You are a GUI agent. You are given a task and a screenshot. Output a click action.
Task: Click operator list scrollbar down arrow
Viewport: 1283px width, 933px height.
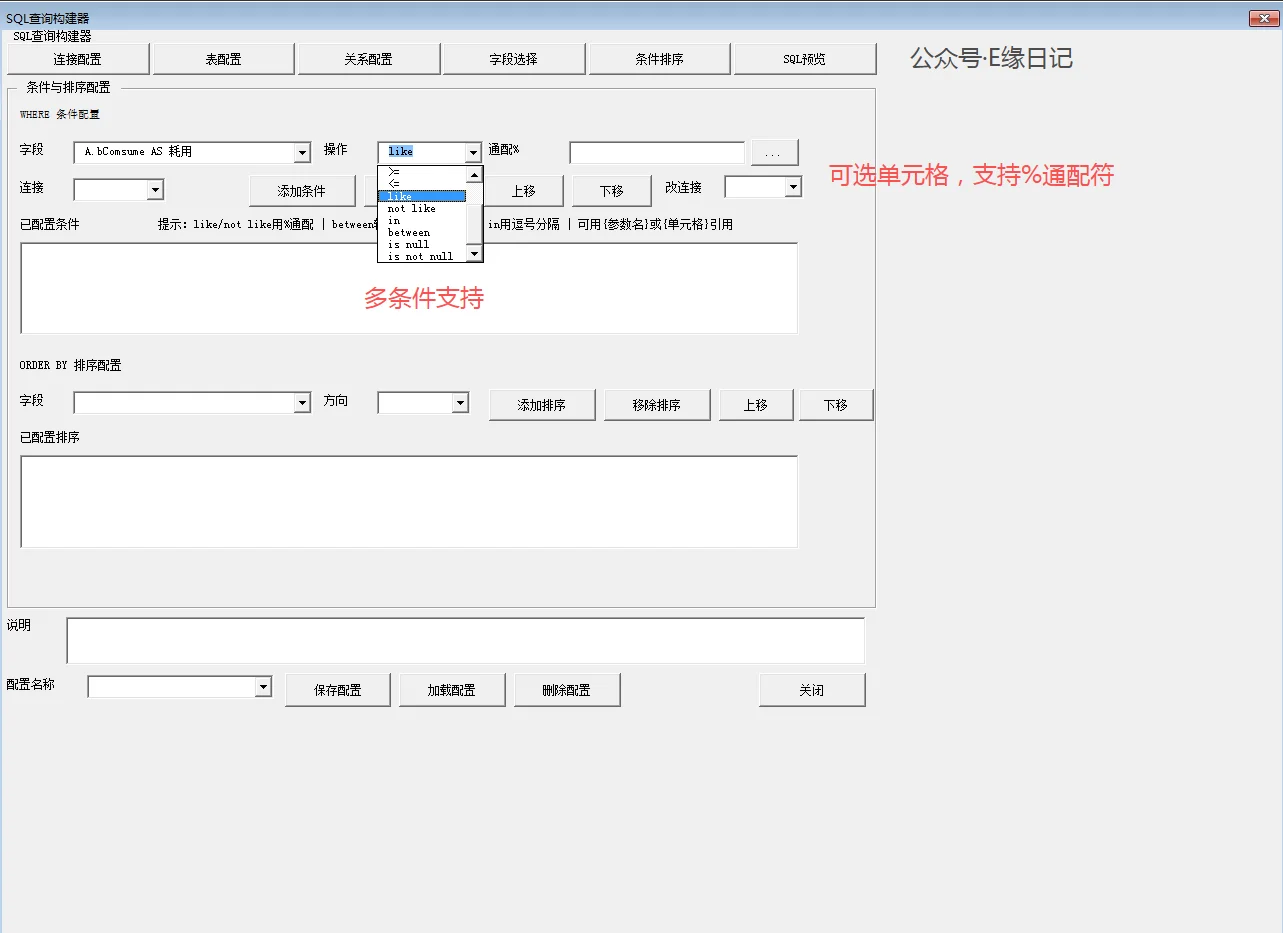[475, 254]
